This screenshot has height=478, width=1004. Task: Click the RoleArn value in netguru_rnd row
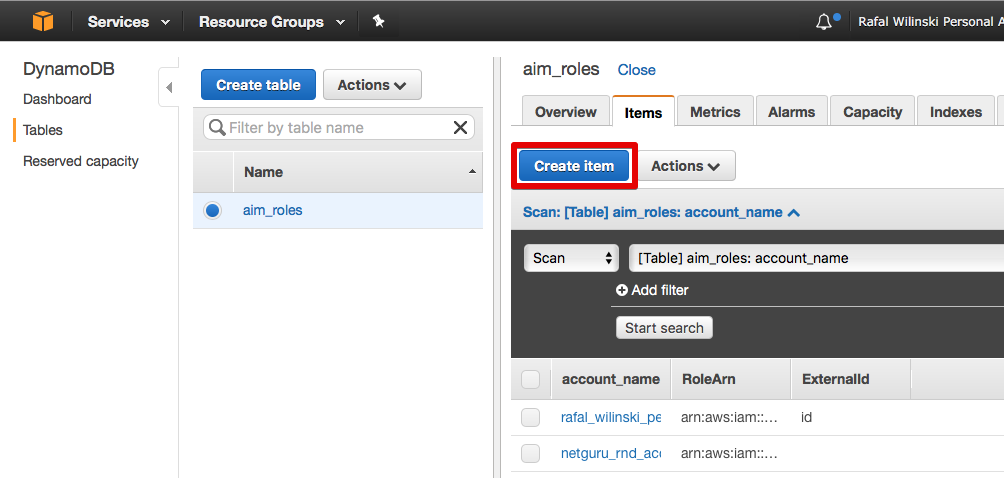(729, 454)
